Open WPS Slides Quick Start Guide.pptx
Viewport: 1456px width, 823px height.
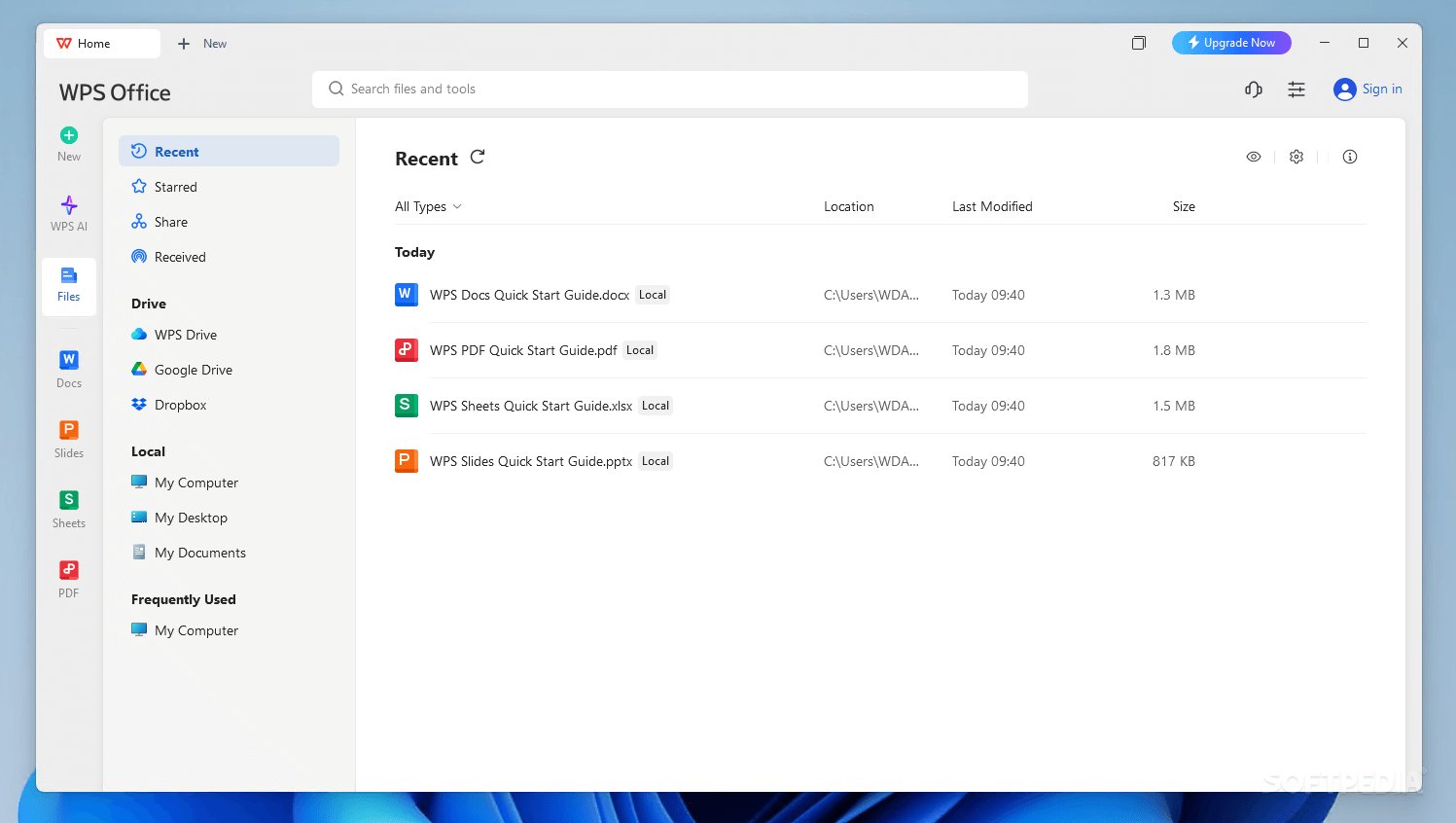click(x=531, y=461)
